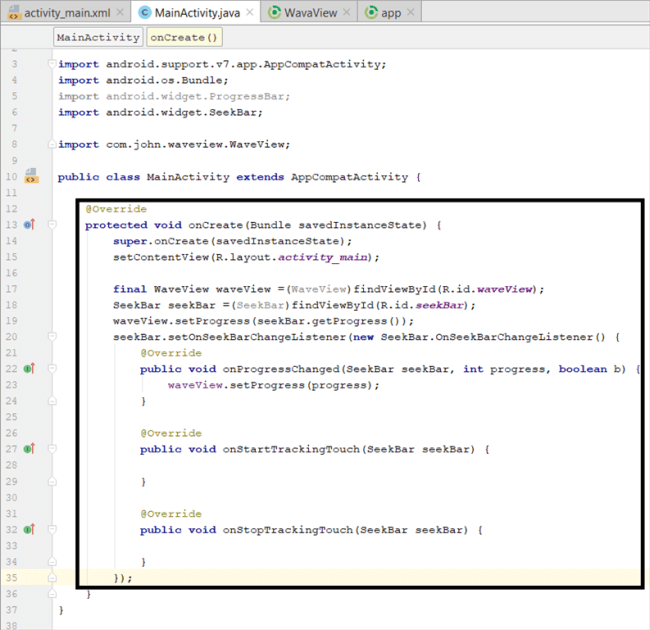
Task: Click the implements gutter icon beside onStopTrackingTouch
Action: tap(30, 529)
